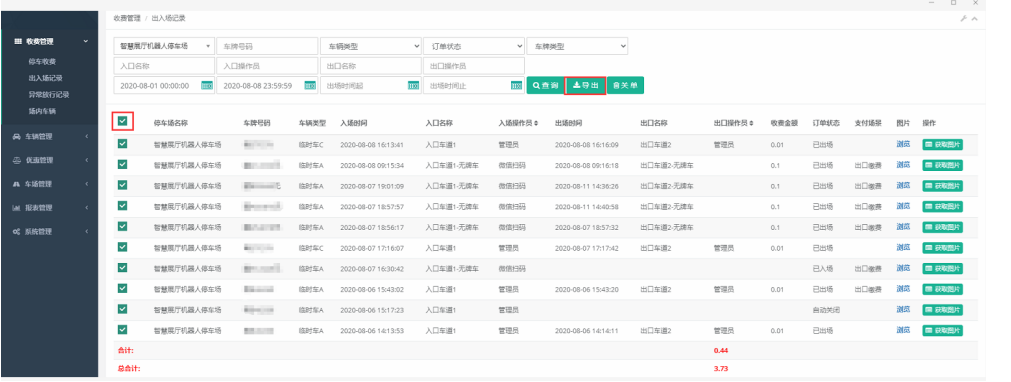Click the total amount 3.73 value
This screenshot has height=382, width=1011.
[721, 368]
